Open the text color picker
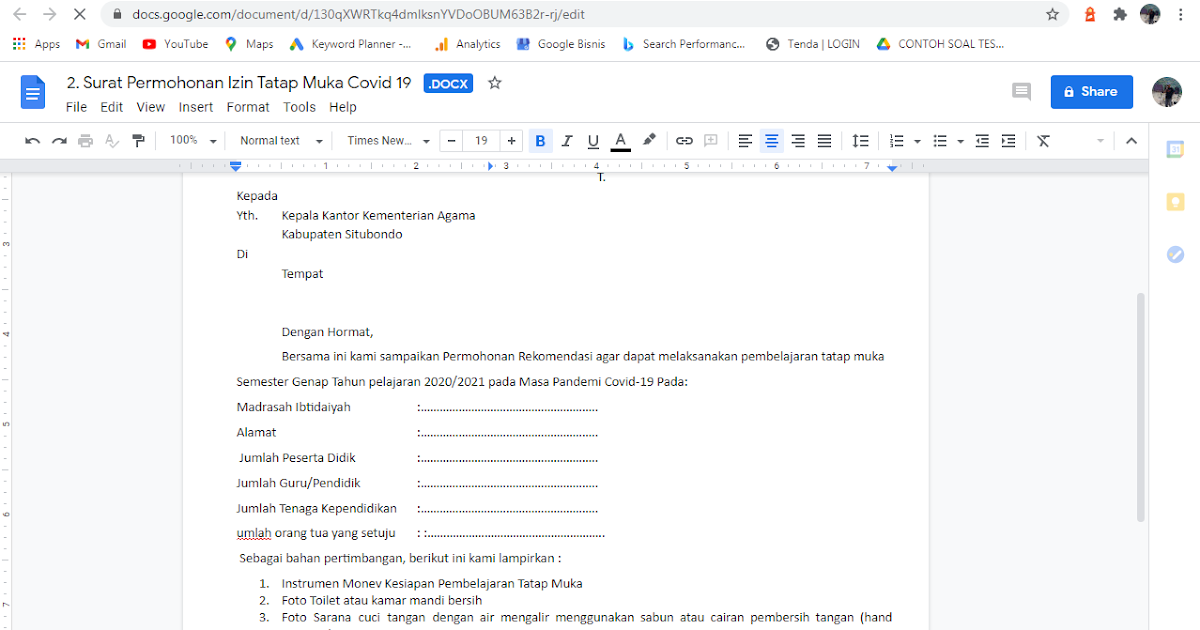 (x=620, y=141)
